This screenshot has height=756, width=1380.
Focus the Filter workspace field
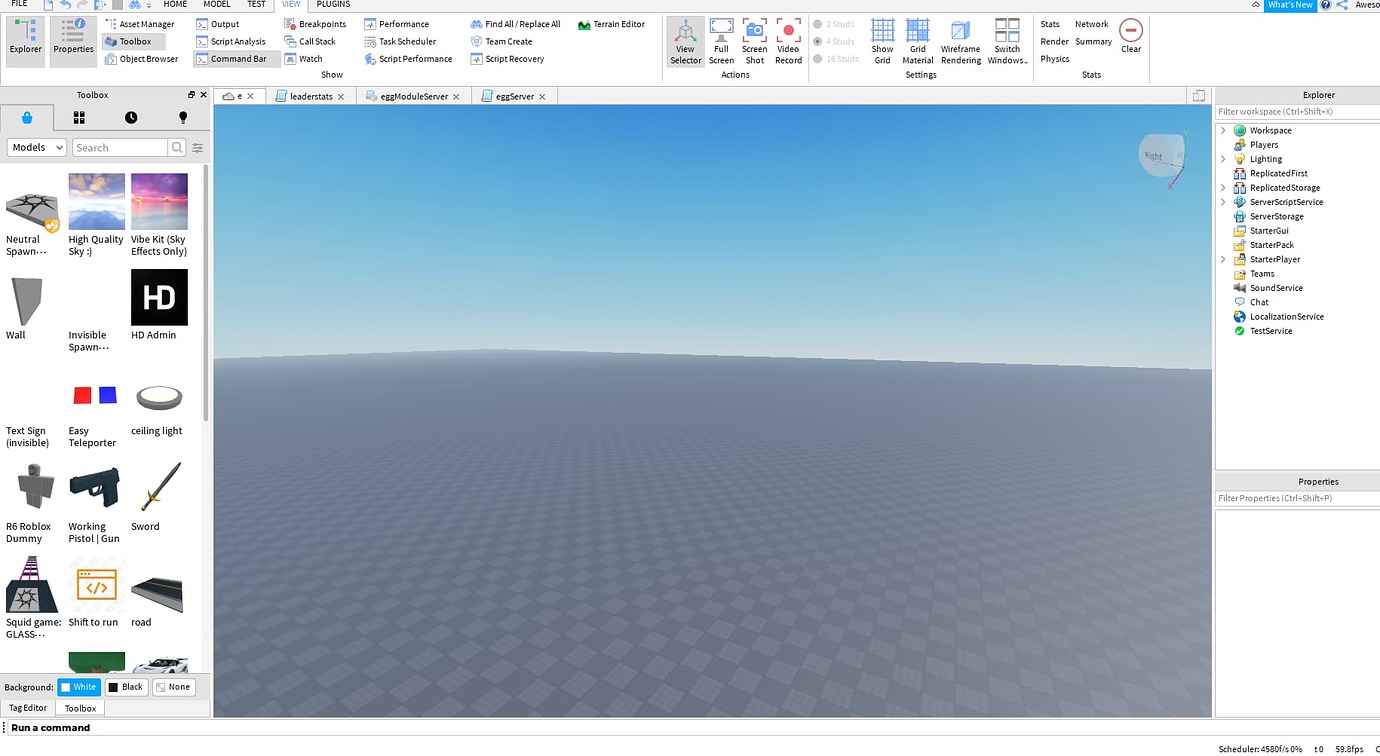tap(1297, 112)
